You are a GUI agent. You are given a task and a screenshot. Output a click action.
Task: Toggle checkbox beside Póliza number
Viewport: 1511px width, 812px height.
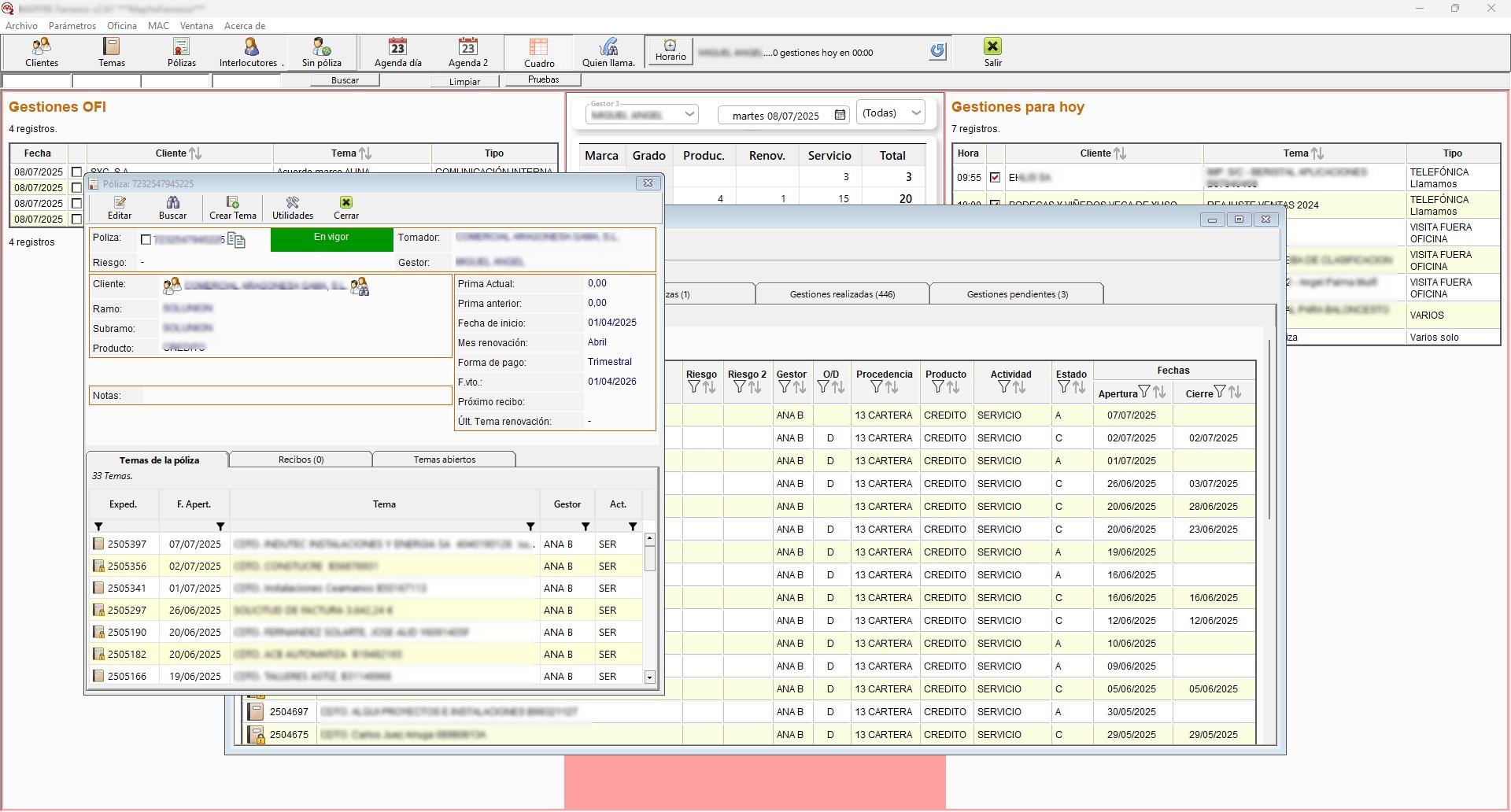(x=146, y=239)
